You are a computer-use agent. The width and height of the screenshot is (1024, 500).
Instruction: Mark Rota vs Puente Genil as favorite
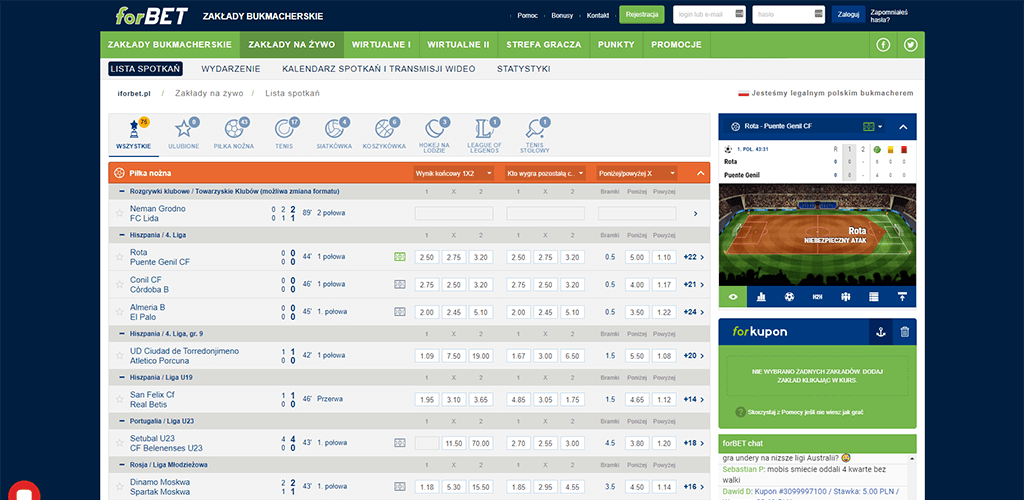click(119, 257)
